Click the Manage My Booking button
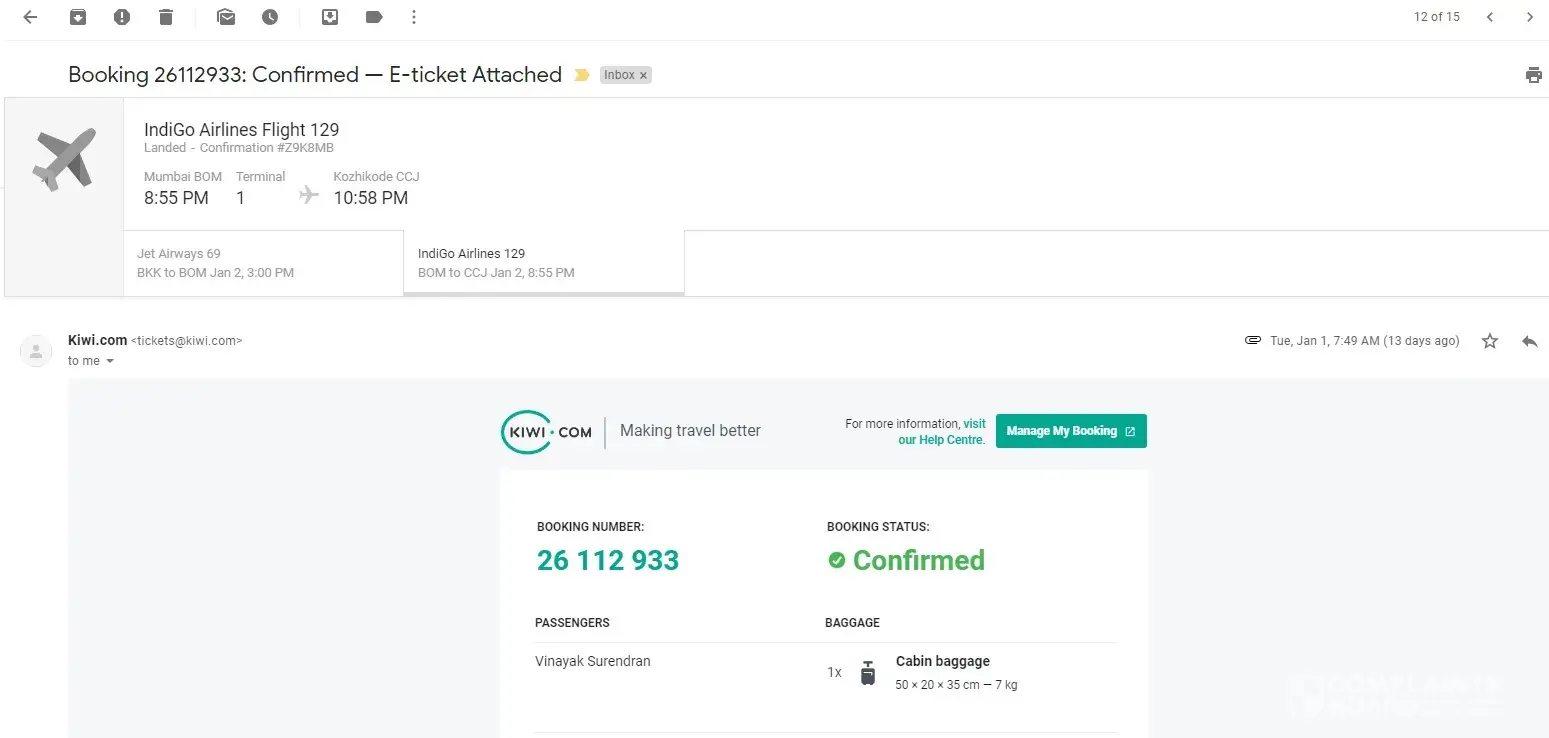The image size is (1549, 738). (x=1070, y=431)
